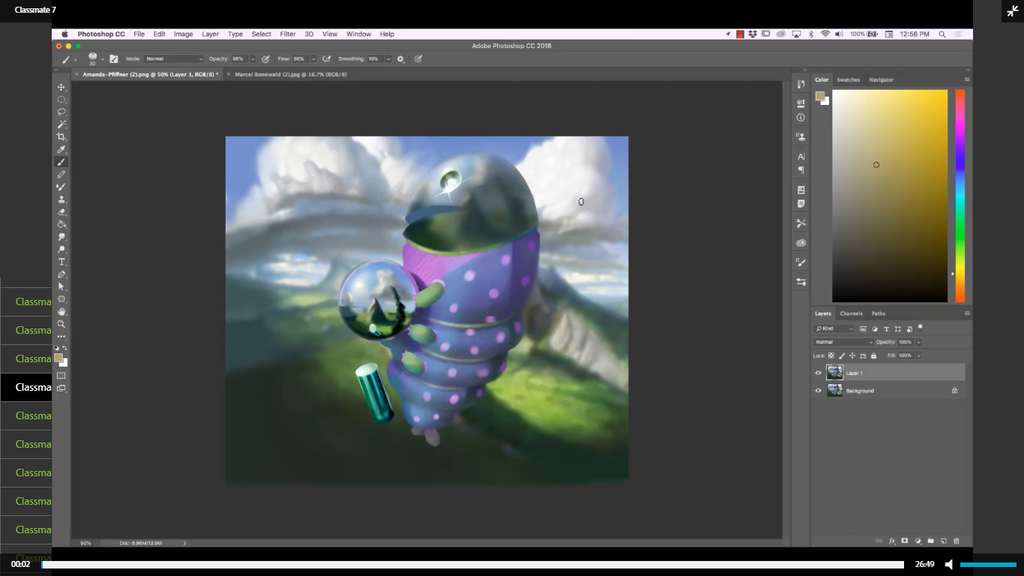Viewport: 1024px width, 576px height.
Task: Hide Layer 1 with its eye icon
Action: [818, 373]
